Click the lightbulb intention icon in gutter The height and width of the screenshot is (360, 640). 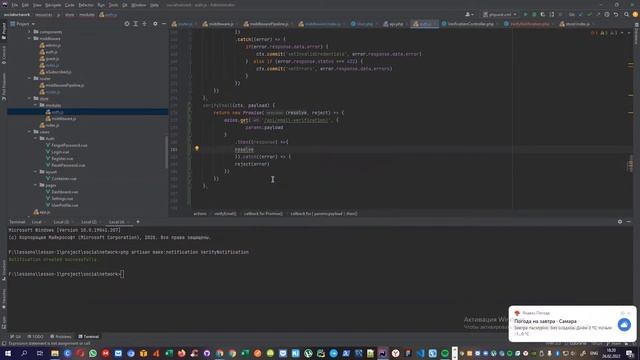[197, 149]
